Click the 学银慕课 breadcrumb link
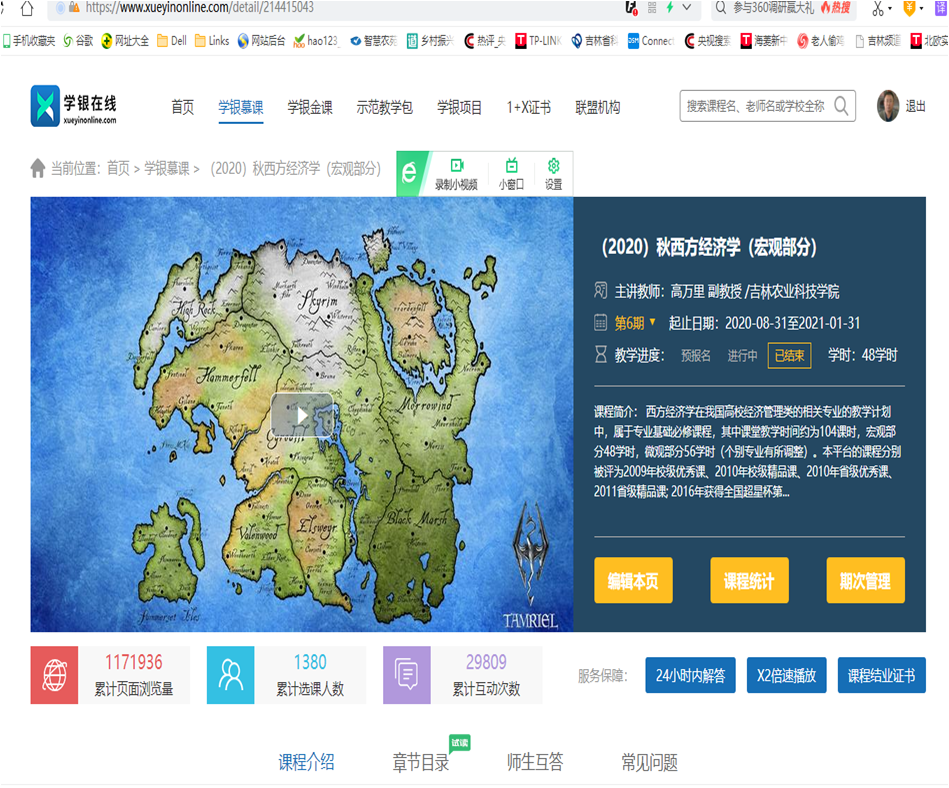The image size is (949, 788). pyautogui.click(x=166, y=168)
